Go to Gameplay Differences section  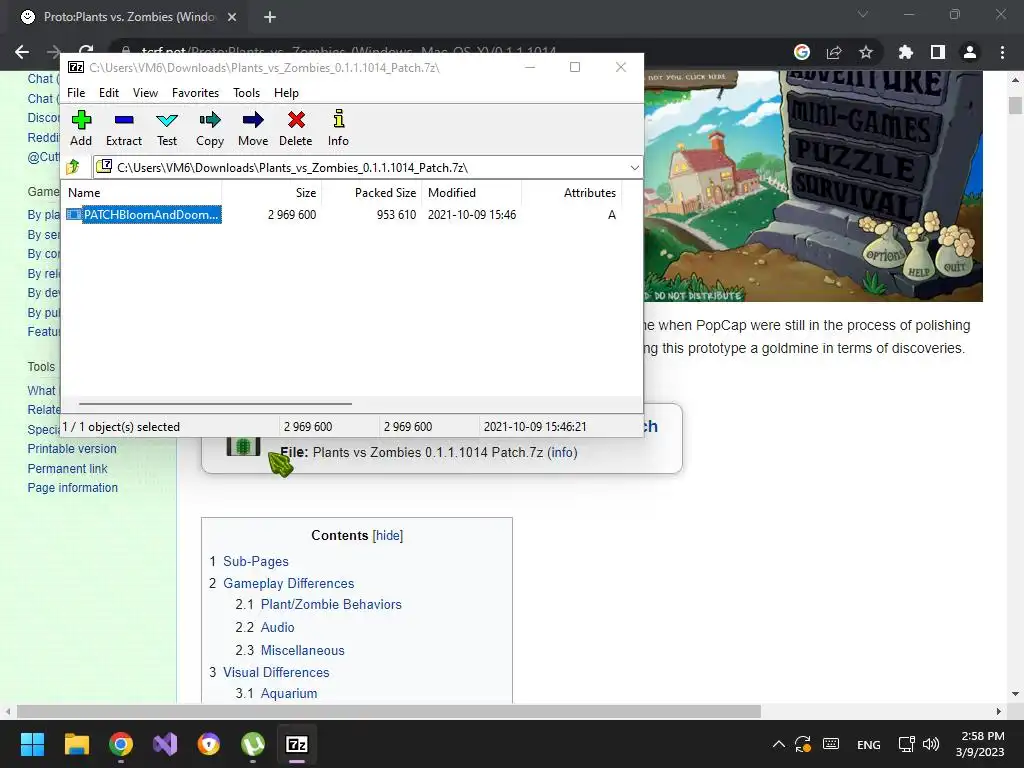289,583
